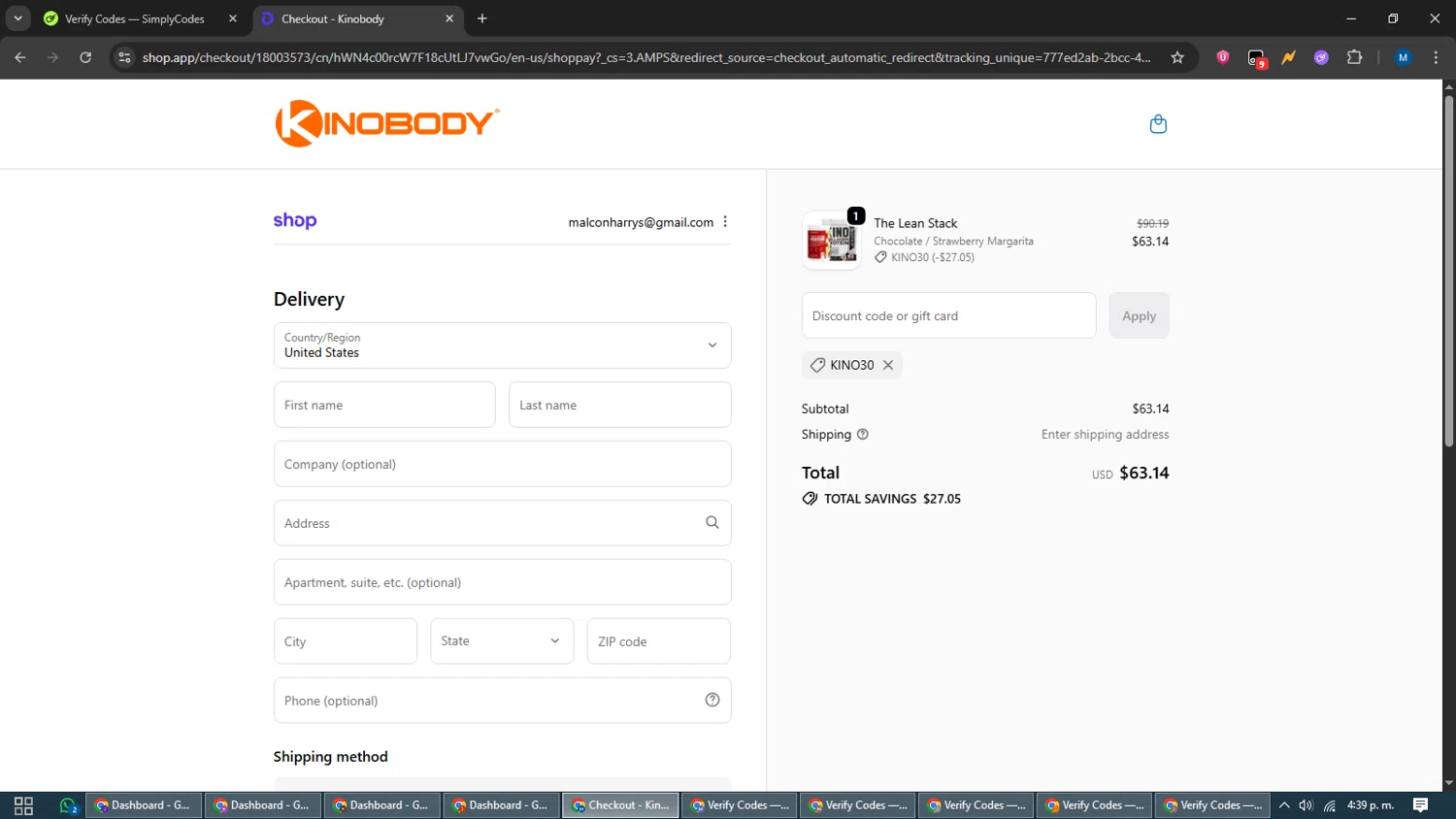Click the browser address bar URL
The height and width of the screenshot is (819, 1456).
point(646,57)
